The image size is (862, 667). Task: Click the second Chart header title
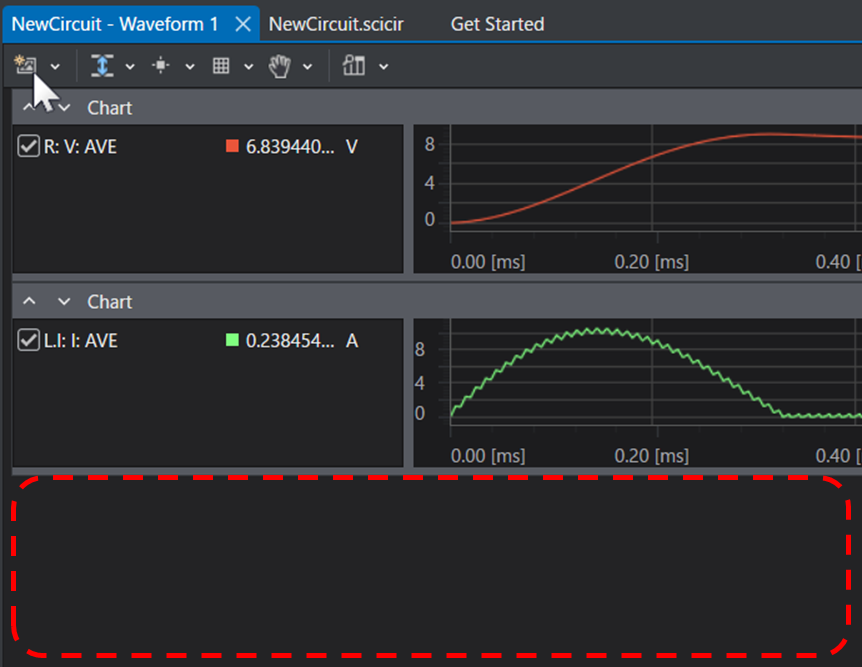pos(109,302)
